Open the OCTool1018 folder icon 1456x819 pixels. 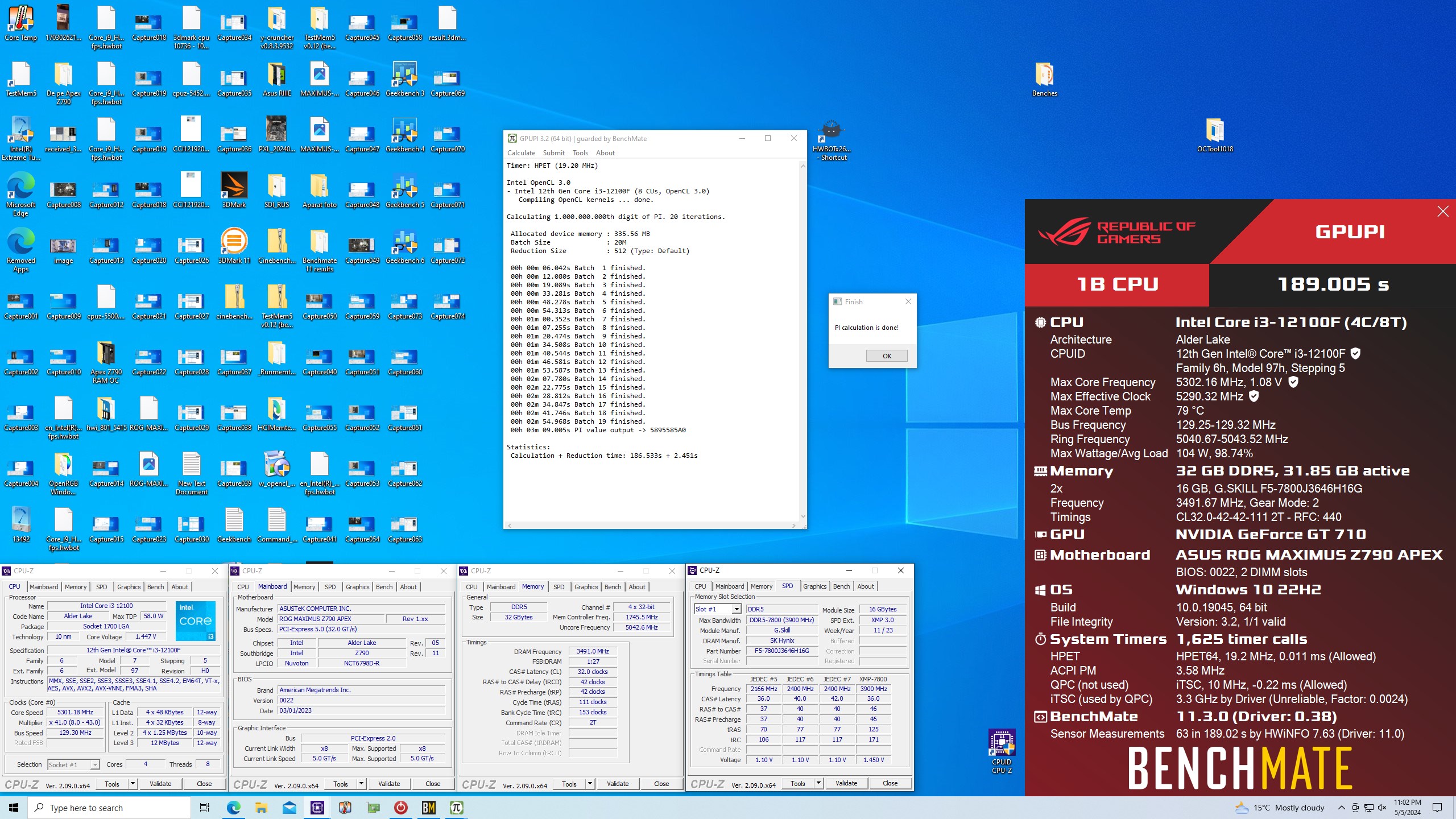point(1215,135)
